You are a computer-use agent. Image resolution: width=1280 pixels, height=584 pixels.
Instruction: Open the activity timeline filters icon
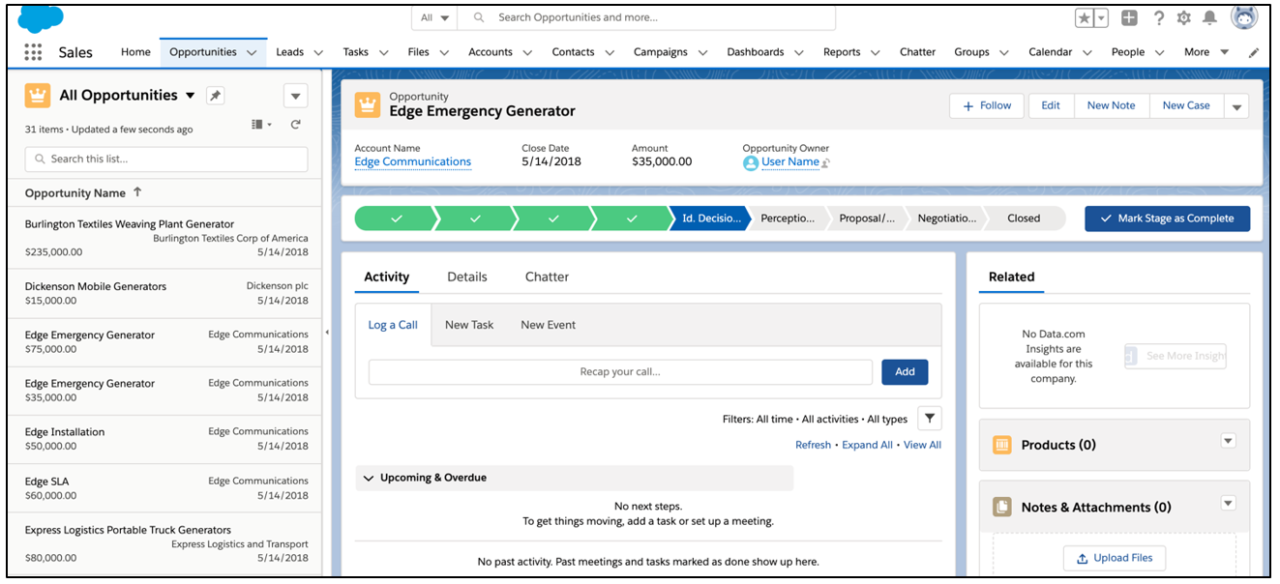tap(929, 417)
